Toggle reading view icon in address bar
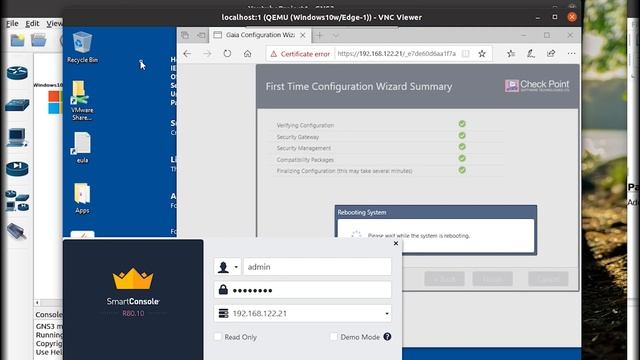 pyautogui.click(x=465, y=53)
